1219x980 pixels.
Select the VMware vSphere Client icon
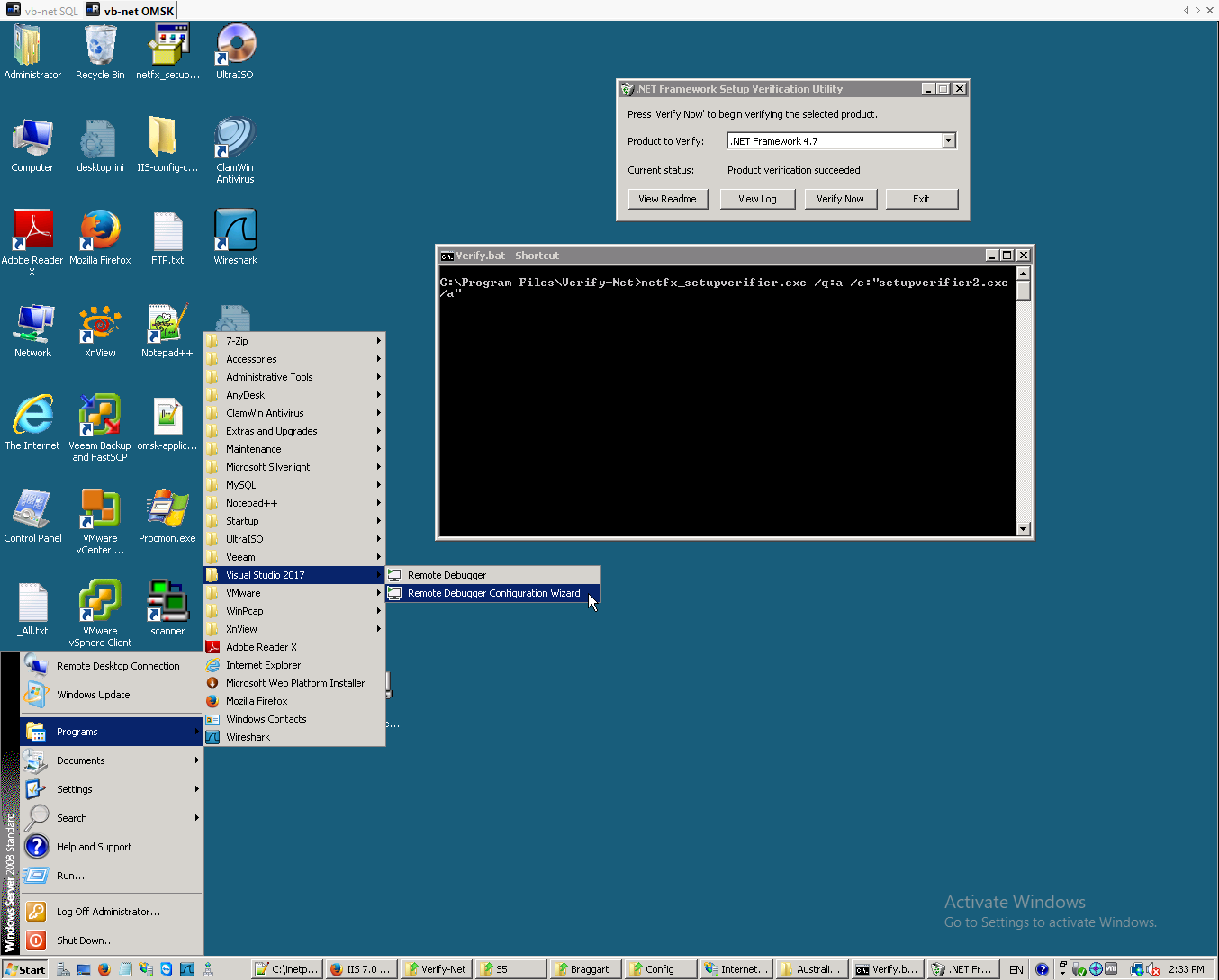100,614
